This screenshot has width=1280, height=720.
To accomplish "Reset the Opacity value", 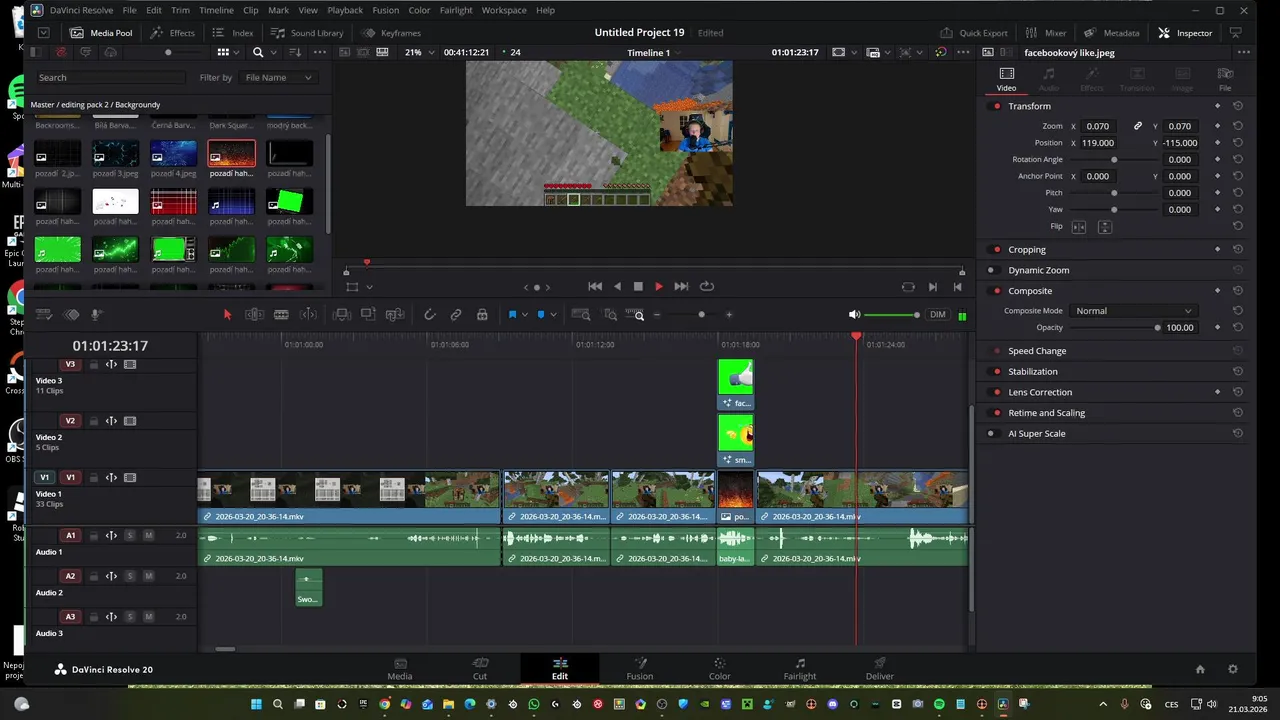I will [x=1238, y=327].
